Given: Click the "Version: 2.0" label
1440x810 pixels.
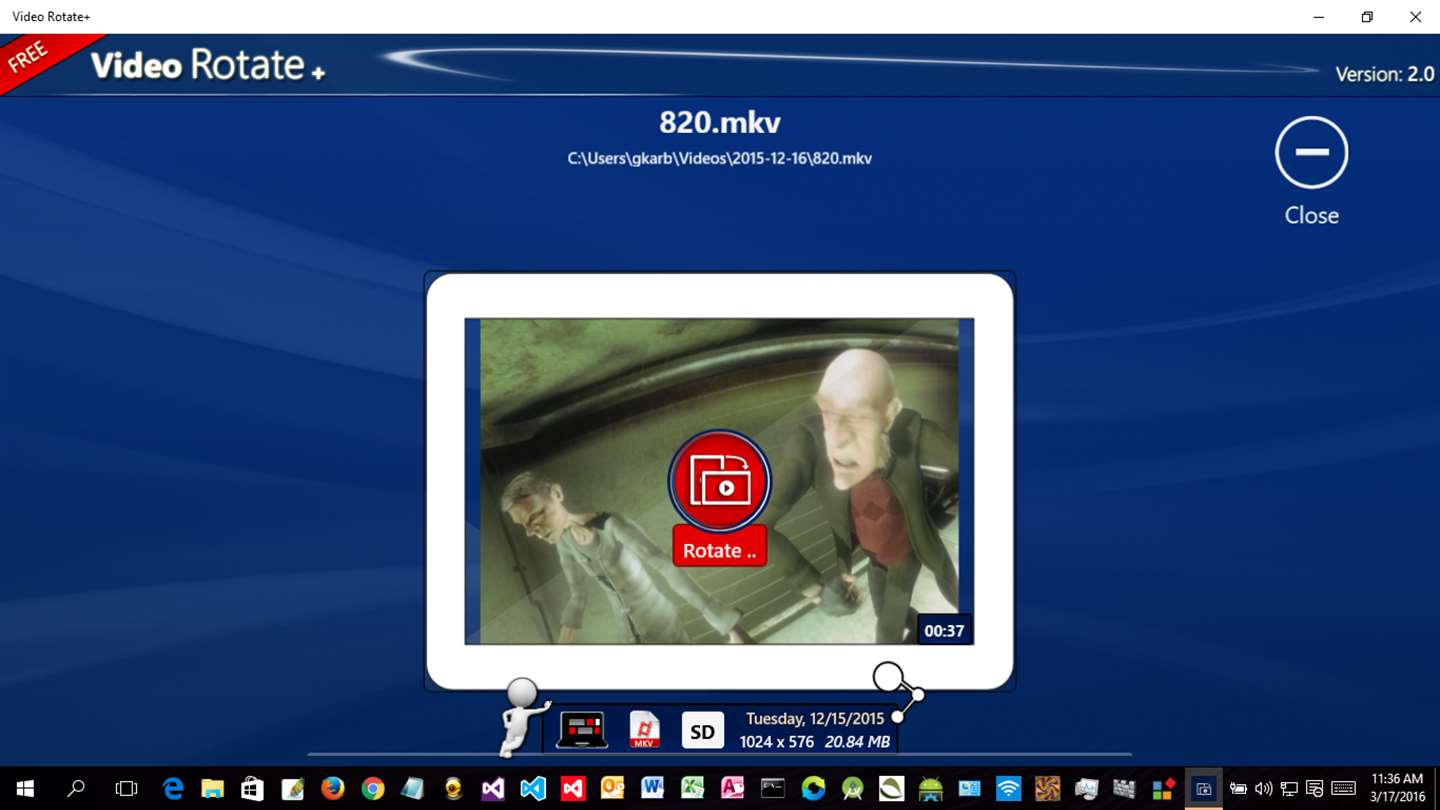Looking at the screenshot, I should (x=1384, y=74).
